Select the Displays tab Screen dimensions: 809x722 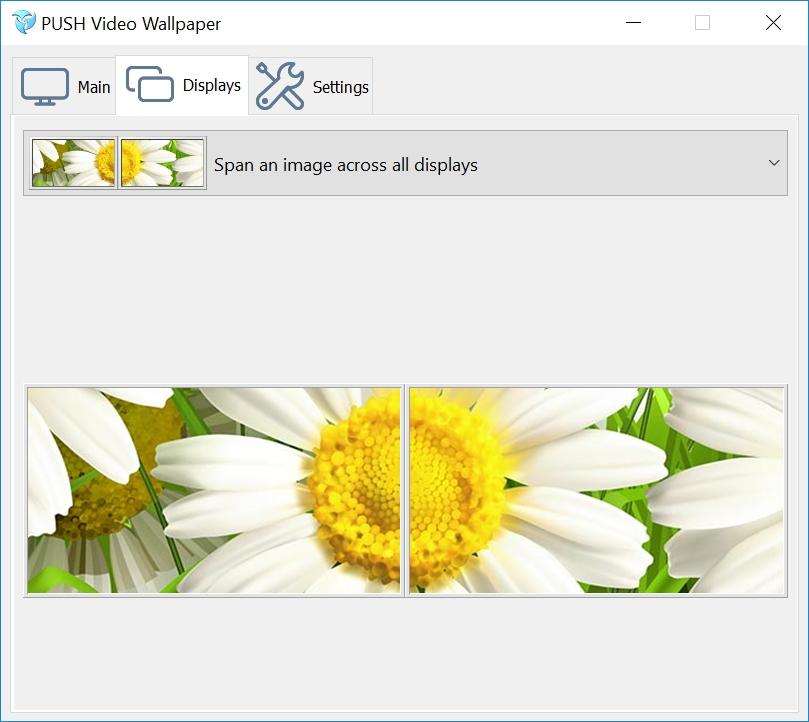pos(182,85)
